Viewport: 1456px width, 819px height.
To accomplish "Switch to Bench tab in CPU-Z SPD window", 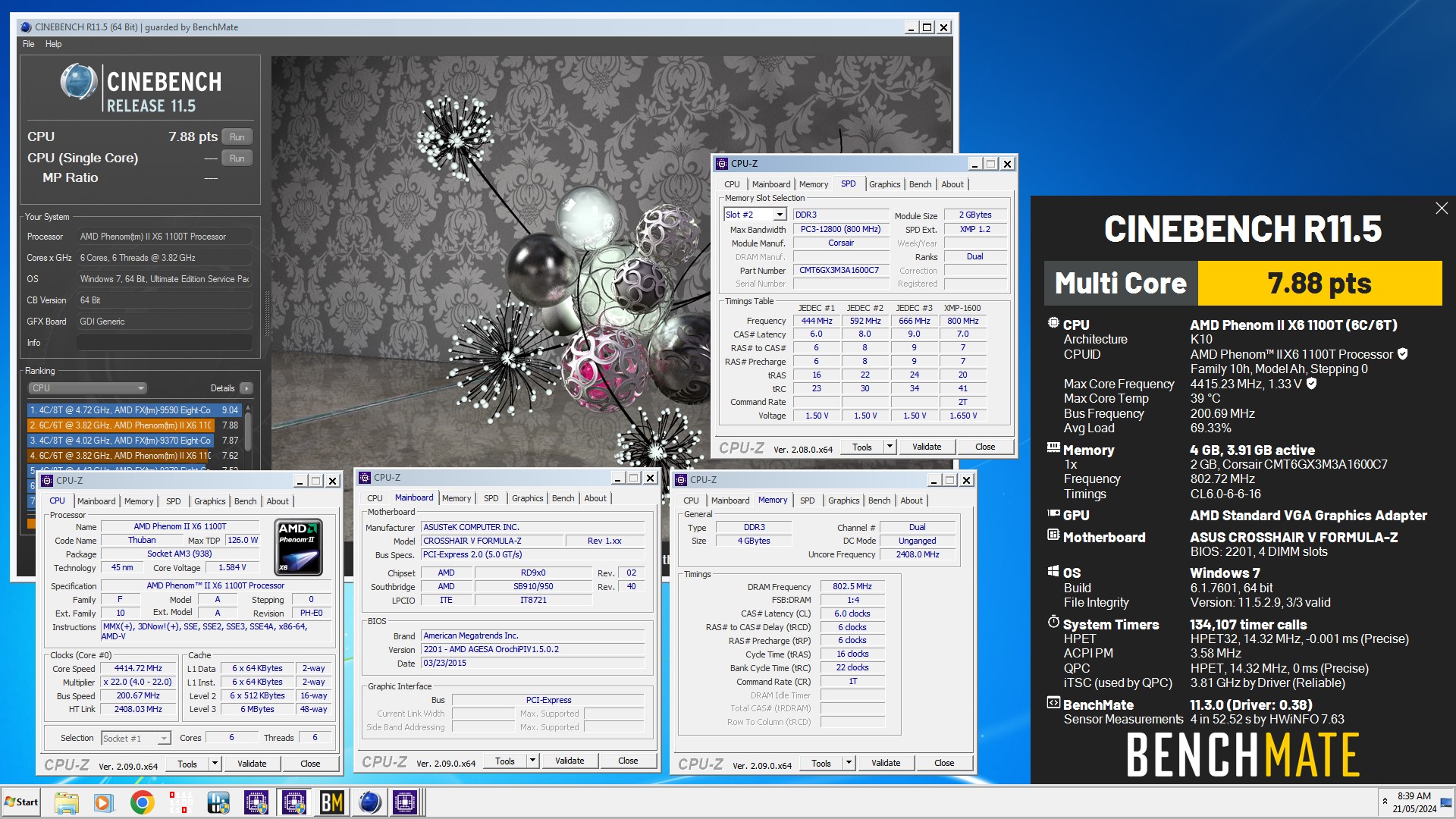I will click(x=920, y=184).
